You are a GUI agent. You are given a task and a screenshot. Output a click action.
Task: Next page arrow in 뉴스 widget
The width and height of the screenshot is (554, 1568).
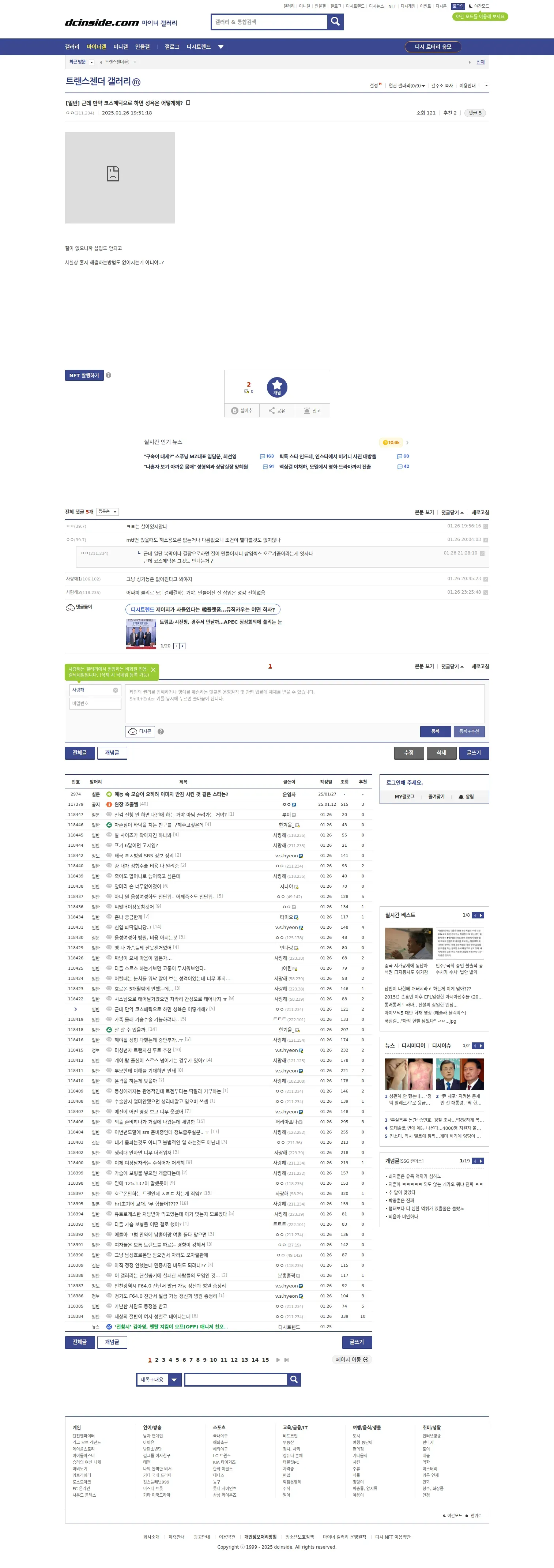tap(481, 1046)
